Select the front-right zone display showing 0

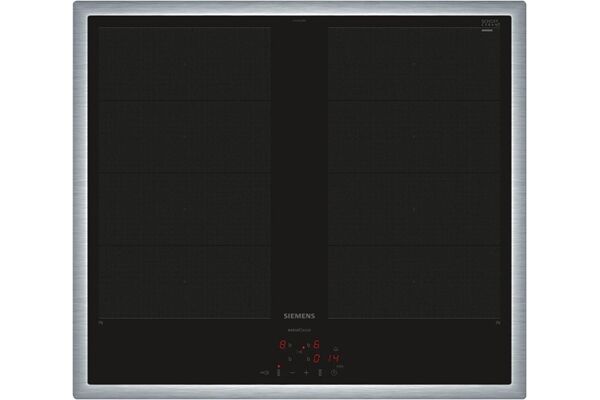(x=316, y=359)
